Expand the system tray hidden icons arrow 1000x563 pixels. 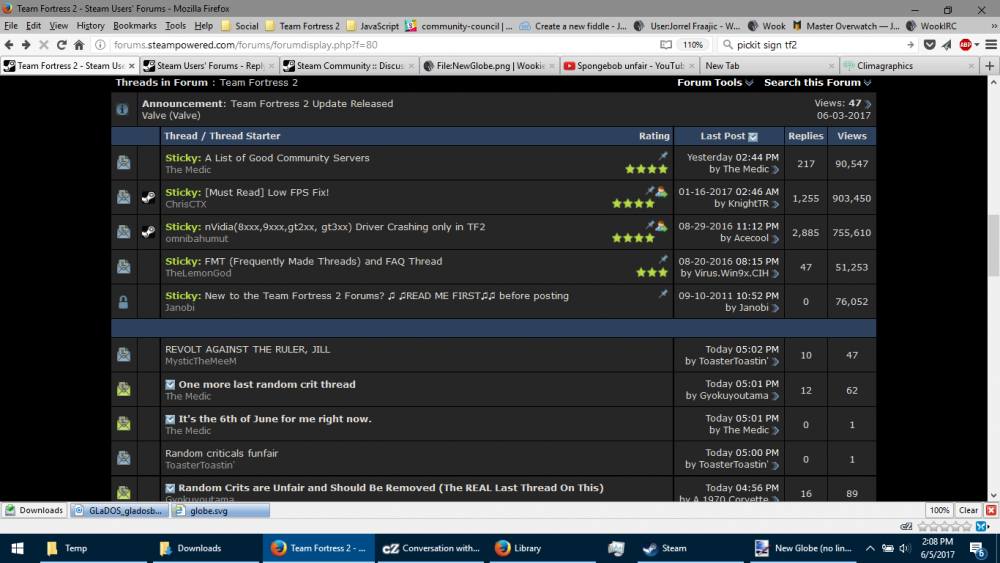[870, 548]
